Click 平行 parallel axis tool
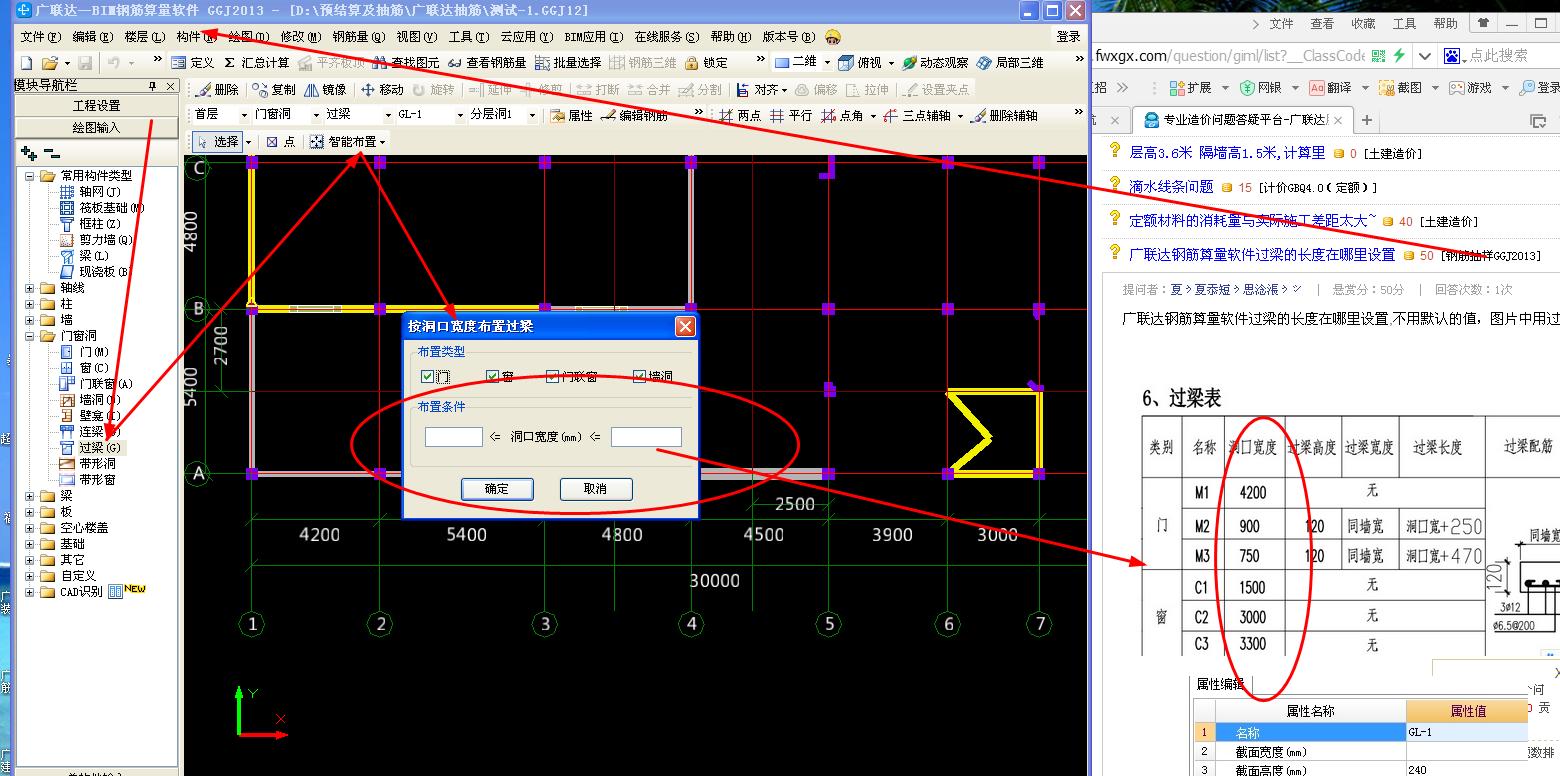This screenshot has height=776, width=1560. pos(791,115)
